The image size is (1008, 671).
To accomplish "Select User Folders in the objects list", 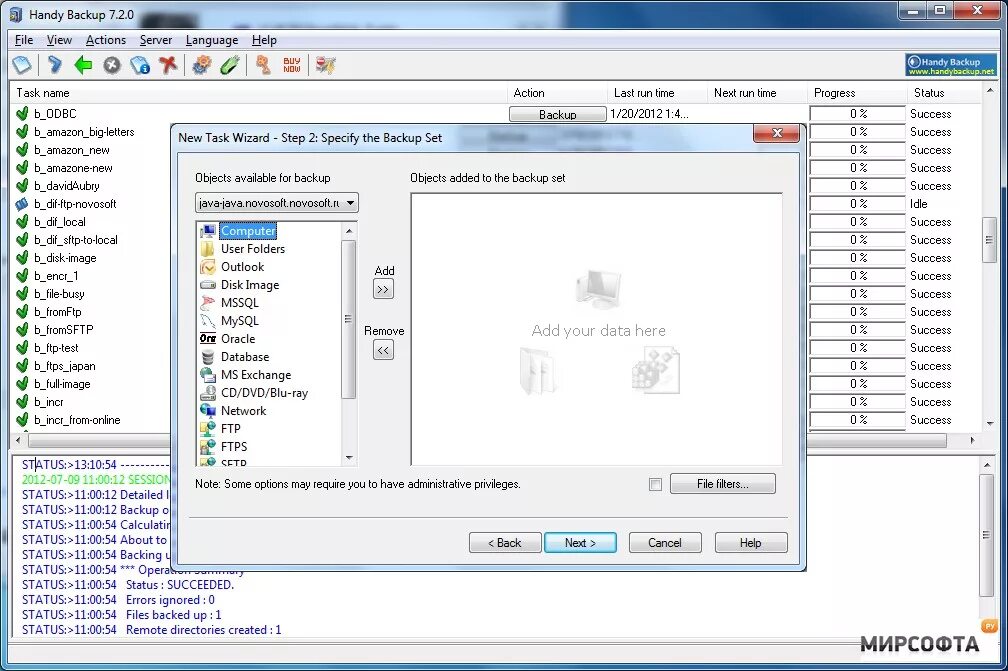I will pos(252,249).
